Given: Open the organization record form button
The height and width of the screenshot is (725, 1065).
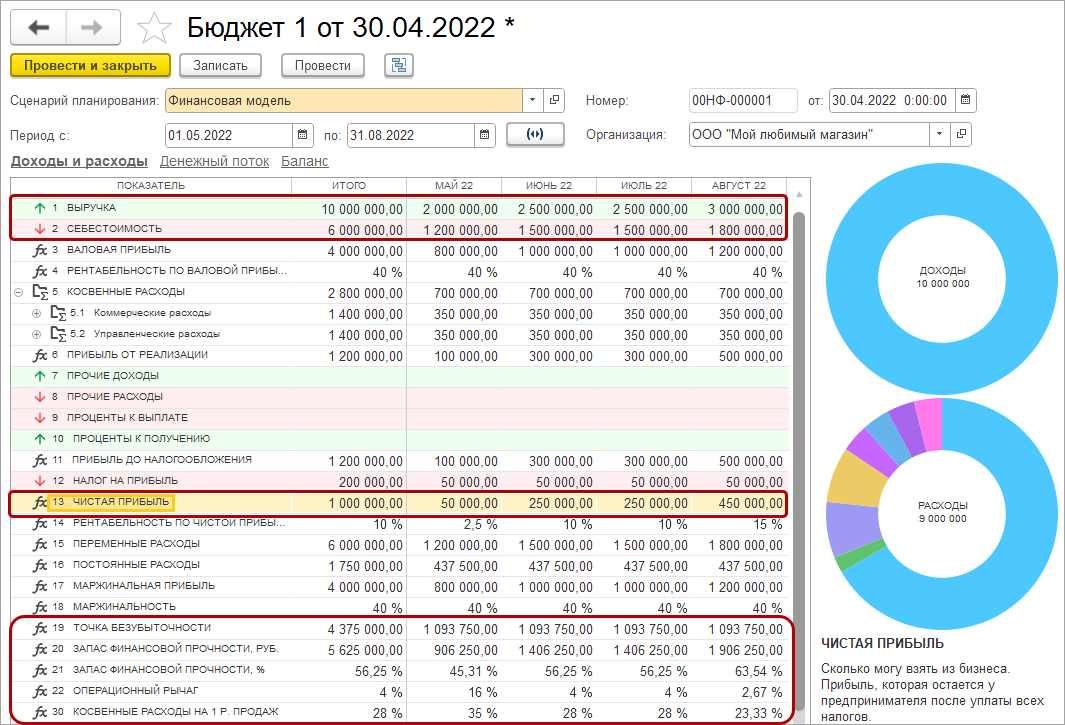Looking at the screenshot, I should pos(961,135).
